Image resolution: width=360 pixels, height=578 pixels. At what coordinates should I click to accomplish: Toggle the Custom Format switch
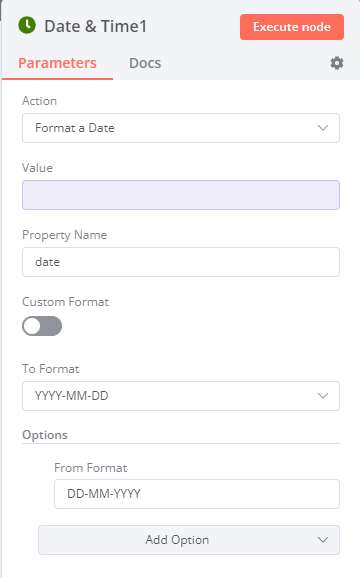[42, 326]
